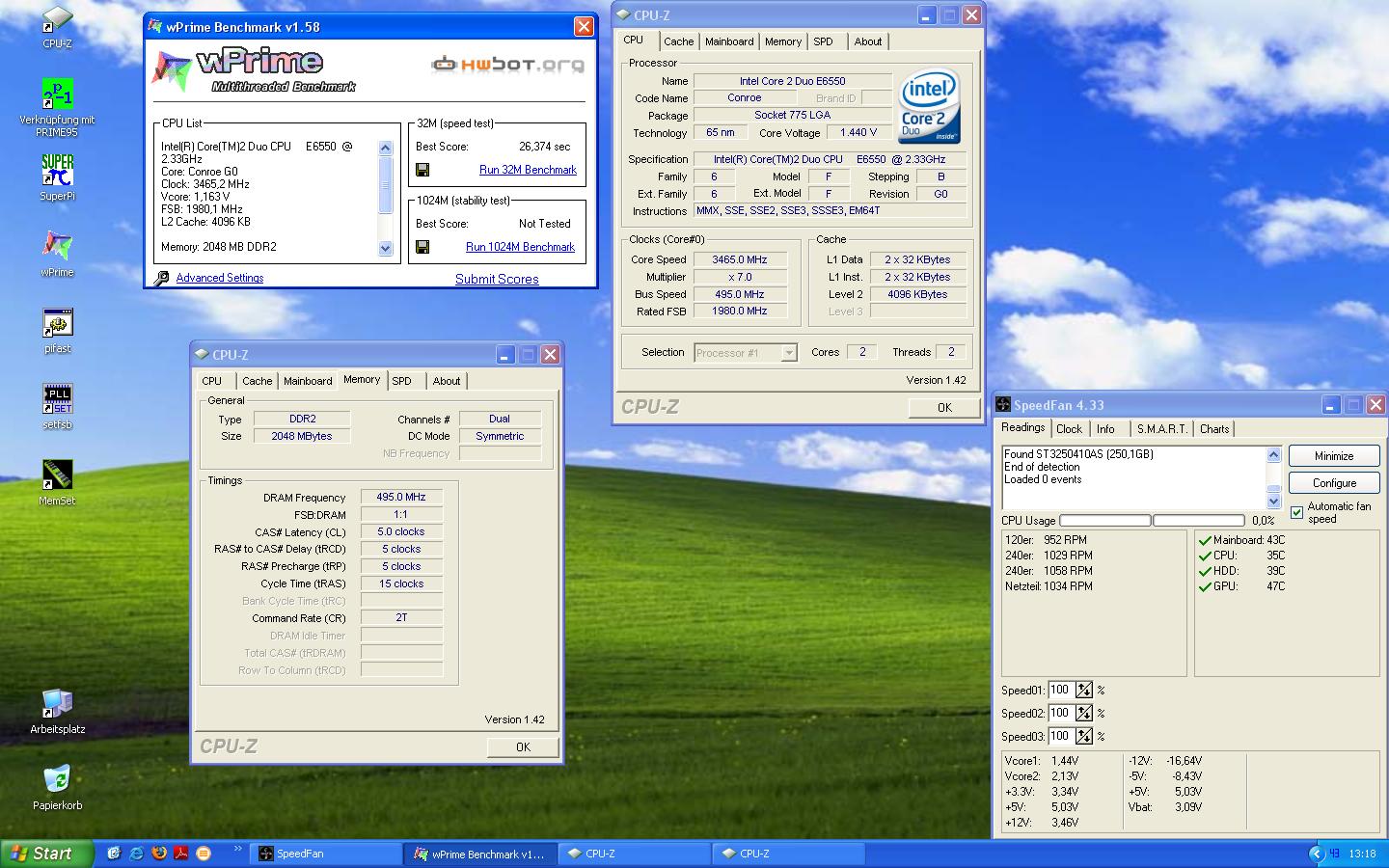Open the PRIME95 desktop shortcut
1389x868 pixels.
(x=57, y=108)
